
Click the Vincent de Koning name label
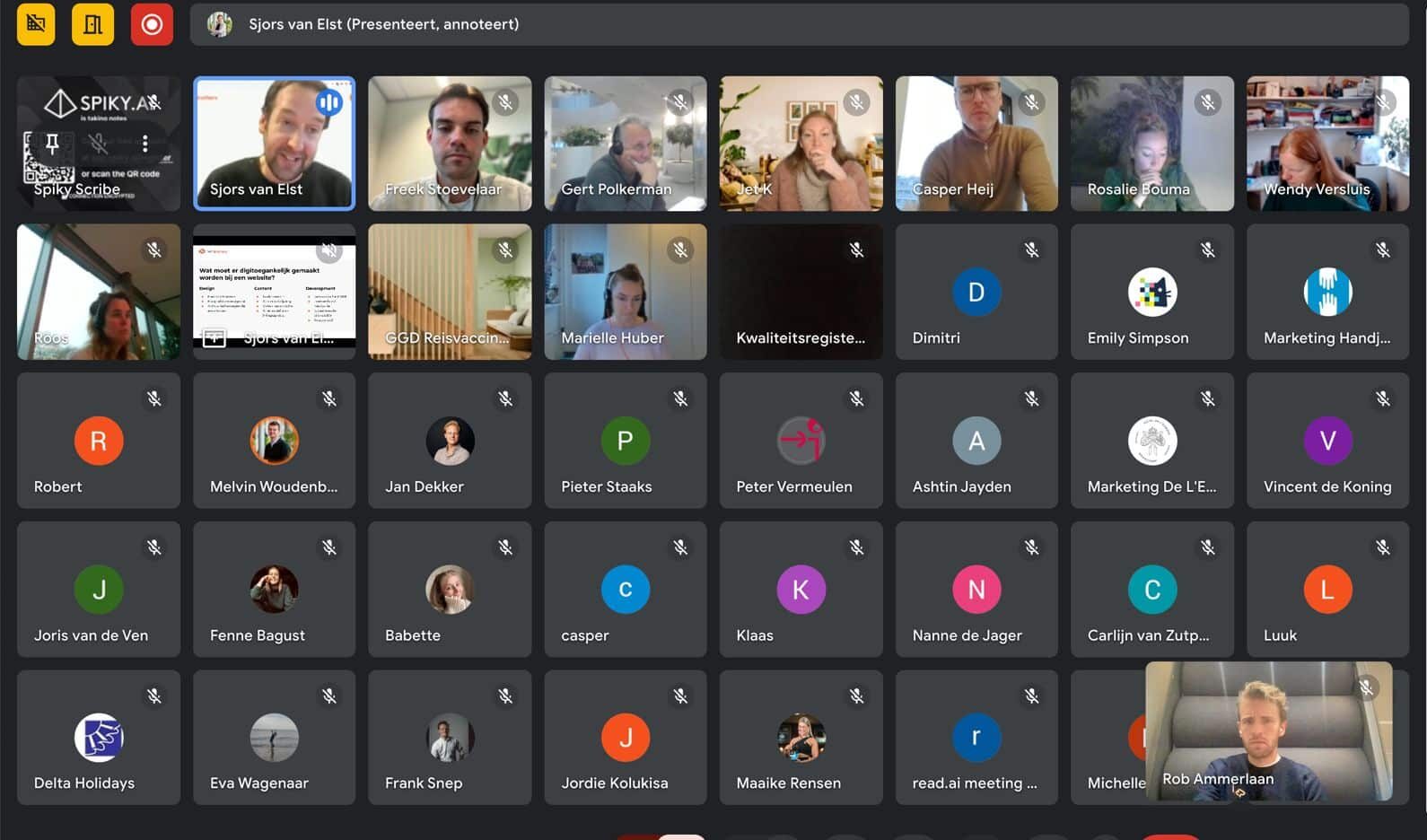[1327, 486]
